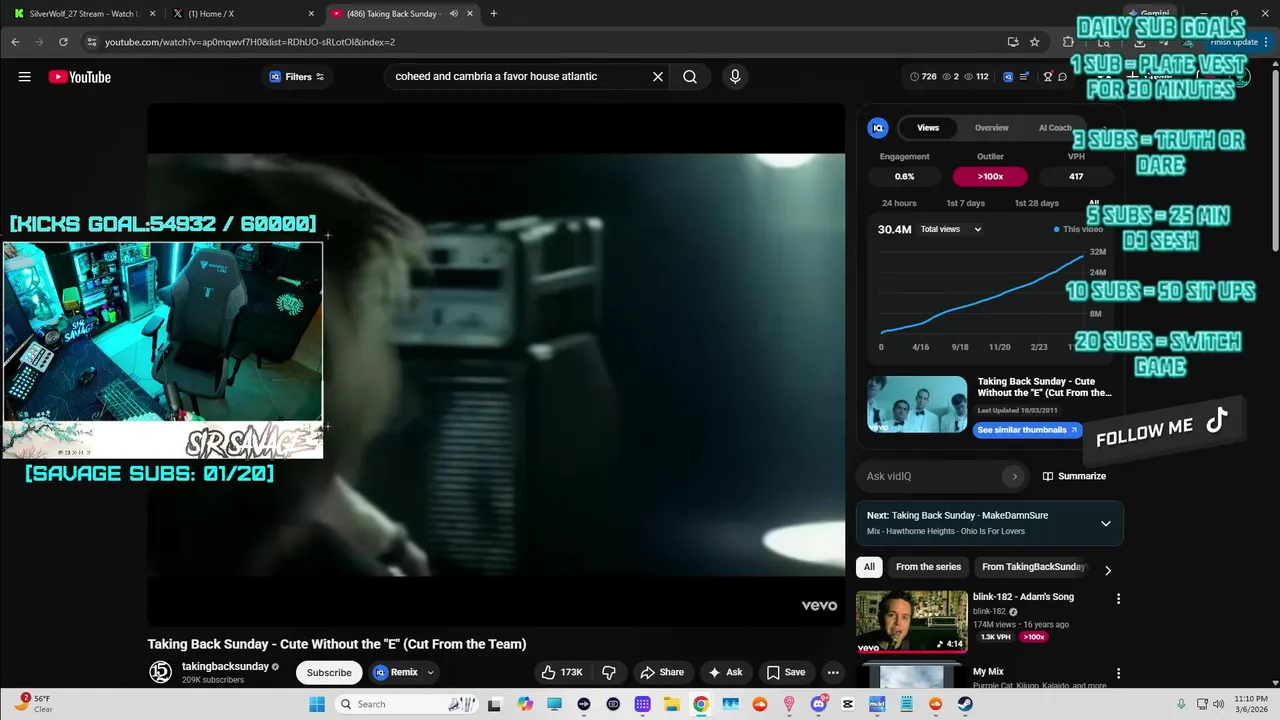
Task: Bookmark this page with the star
Action: [x=1035, y=42]
